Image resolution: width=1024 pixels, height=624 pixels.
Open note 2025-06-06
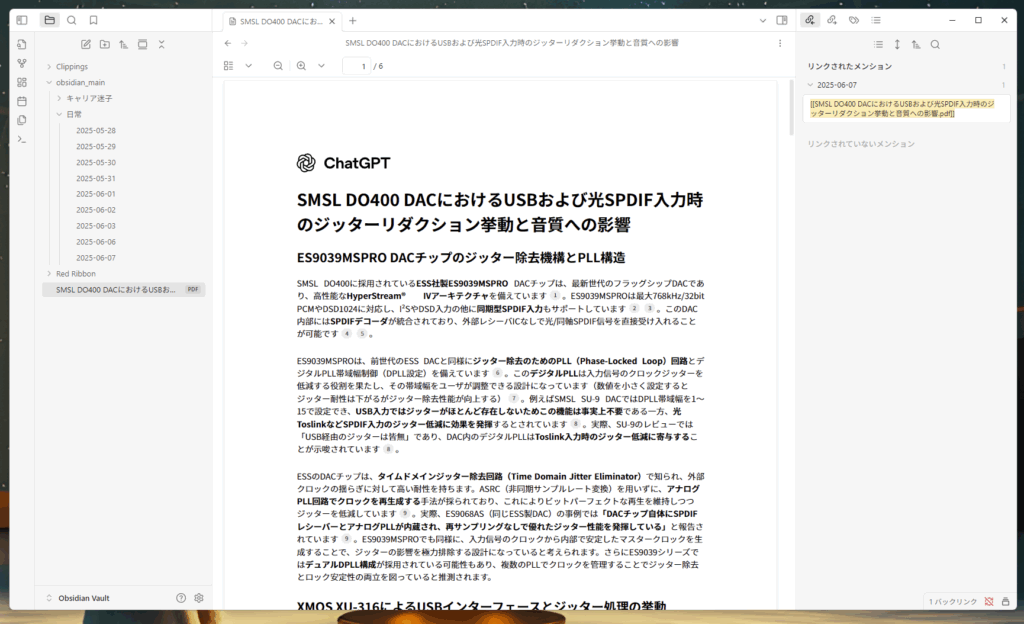96,242
